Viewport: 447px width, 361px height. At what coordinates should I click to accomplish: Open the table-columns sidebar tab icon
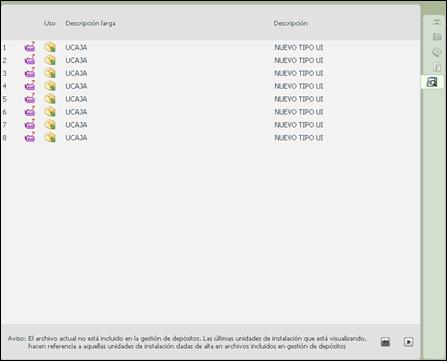(437, 37)
